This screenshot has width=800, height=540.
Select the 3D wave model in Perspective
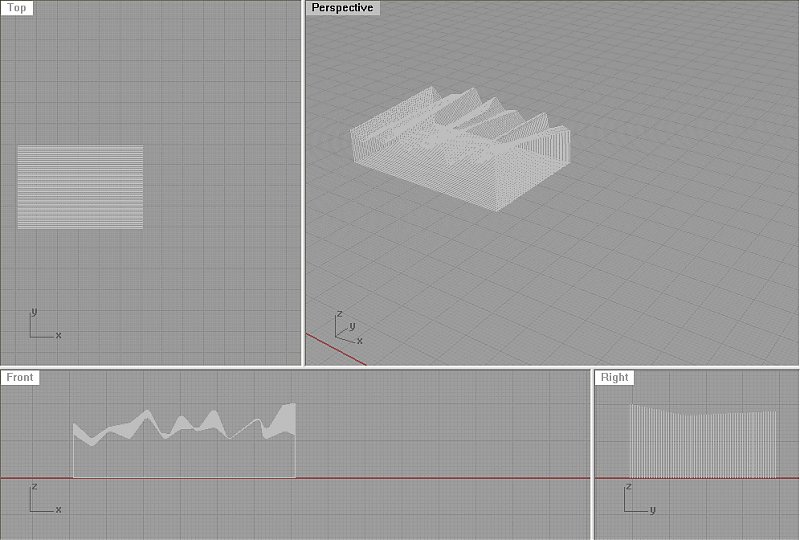coord(460,149)
